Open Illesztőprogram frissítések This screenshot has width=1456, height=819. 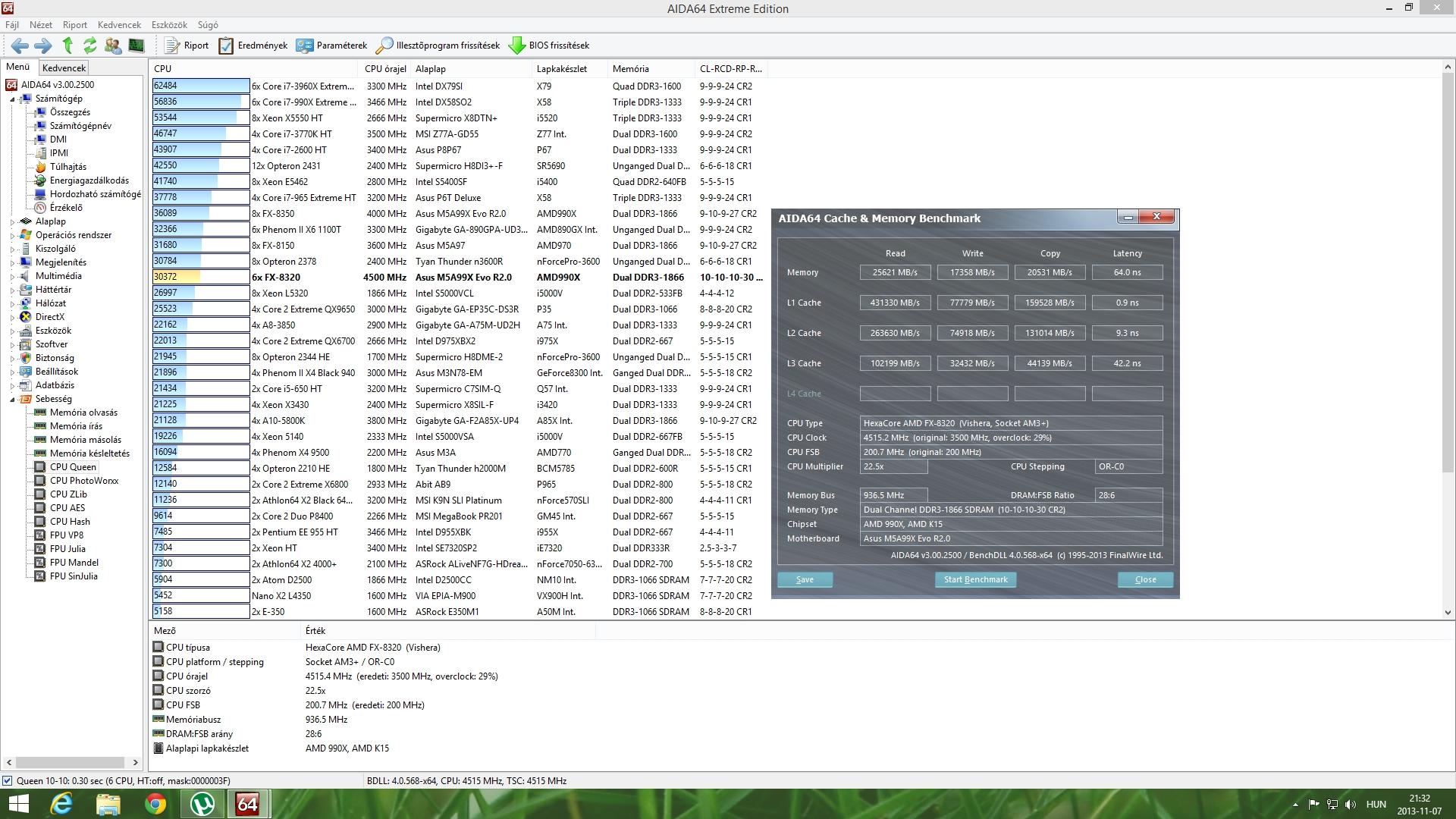438,45
